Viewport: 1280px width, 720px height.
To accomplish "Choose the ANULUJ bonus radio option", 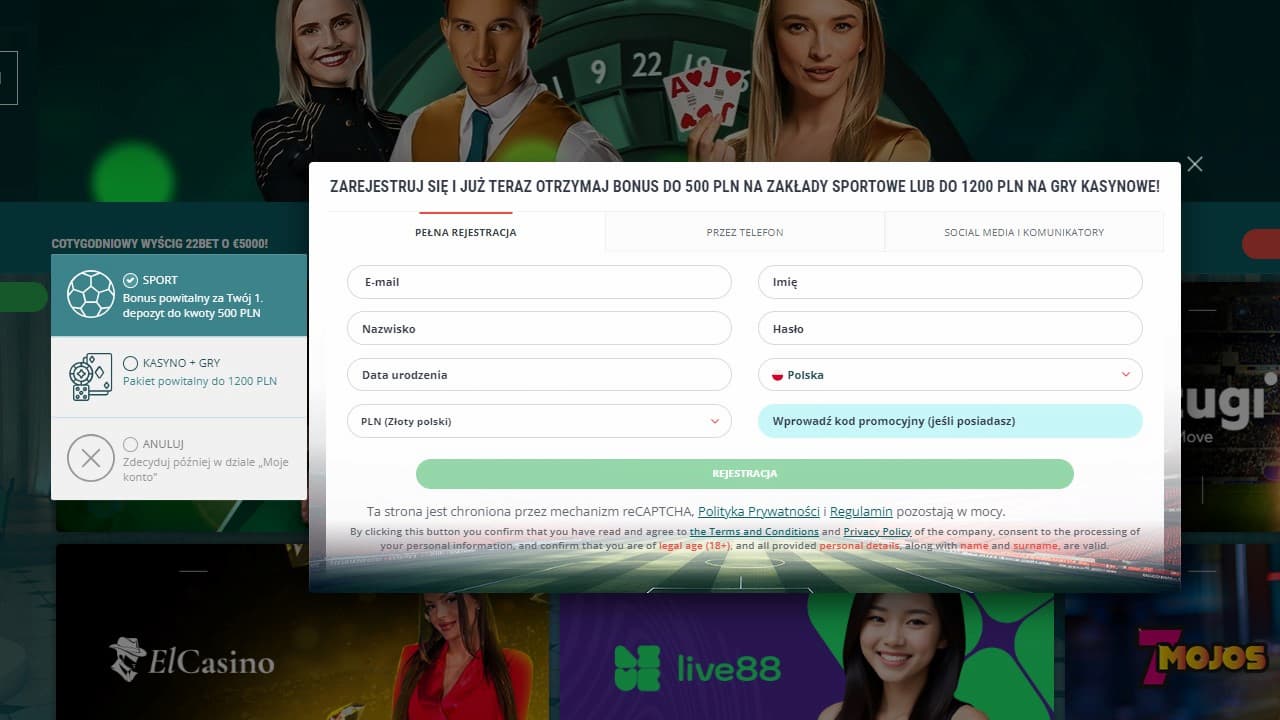I will (x=130, y=444).
